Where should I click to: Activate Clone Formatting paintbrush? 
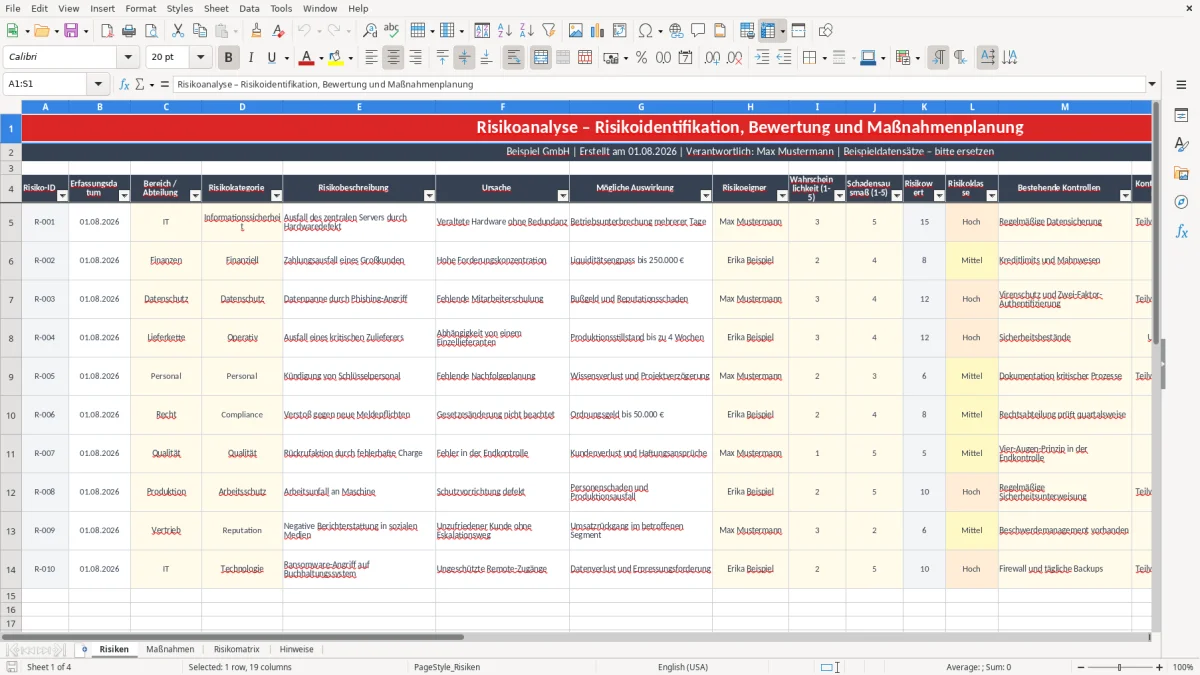[x=256, y=31]
